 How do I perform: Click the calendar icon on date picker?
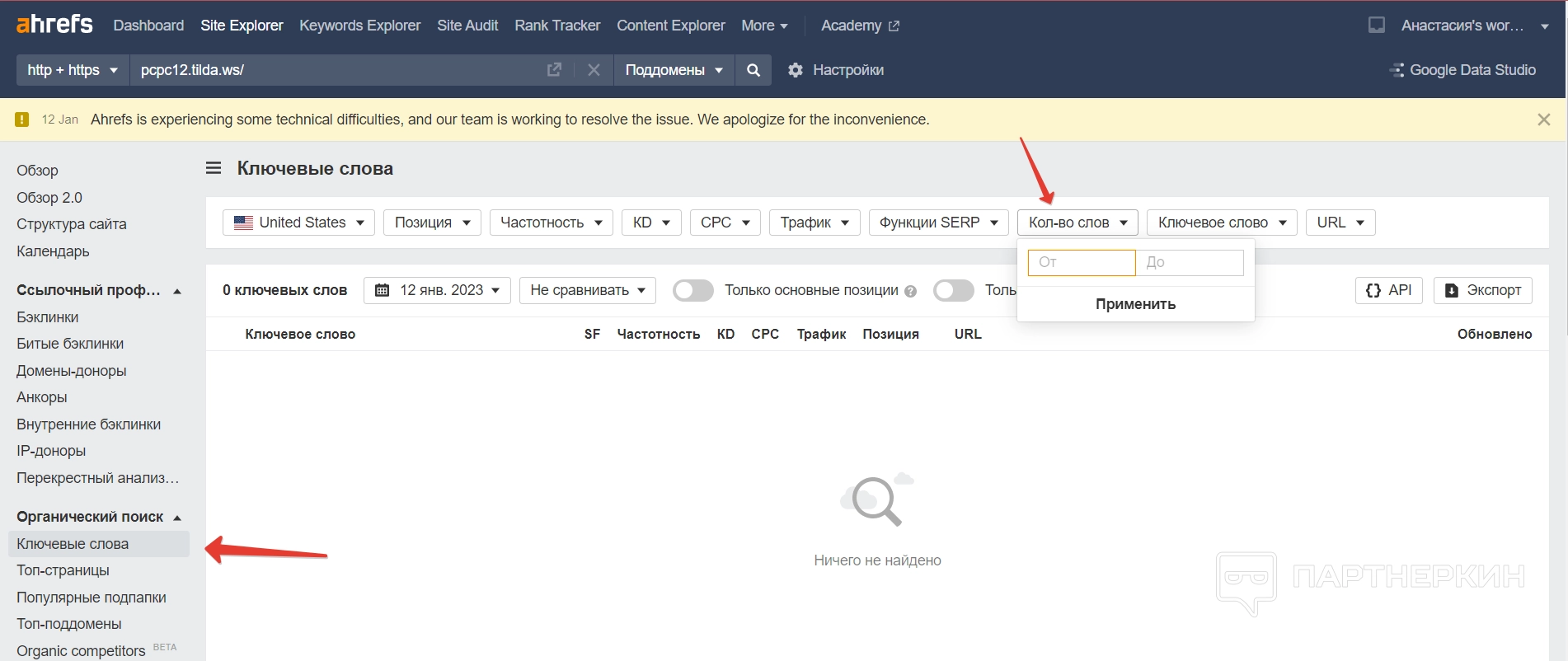click(382, 290)
